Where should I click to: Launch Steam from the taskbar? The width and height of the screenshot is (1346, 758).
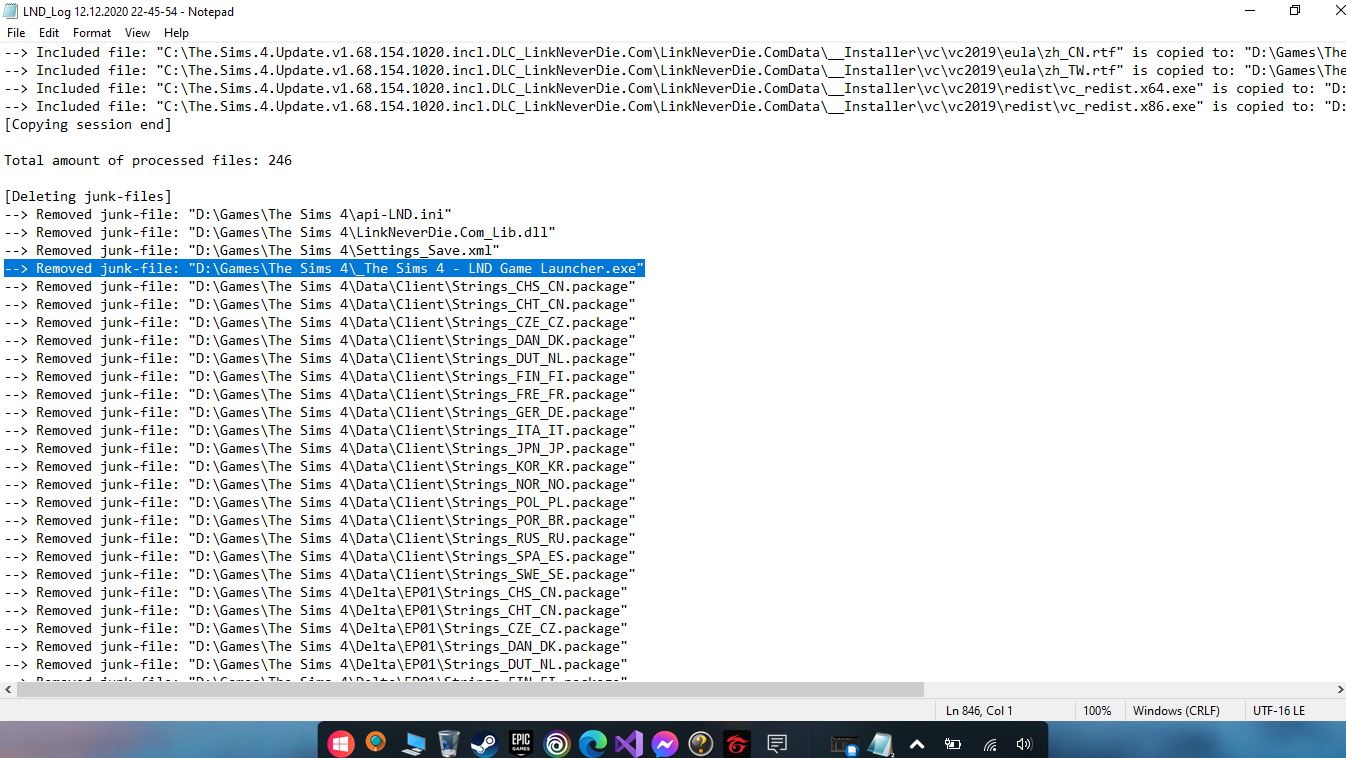484,744
